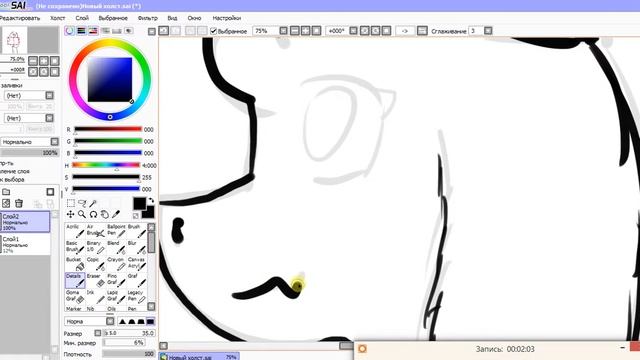This screenshot has width=640, height=360.
Task: Pick the Ink pen tool
Action: coord(96,297)
